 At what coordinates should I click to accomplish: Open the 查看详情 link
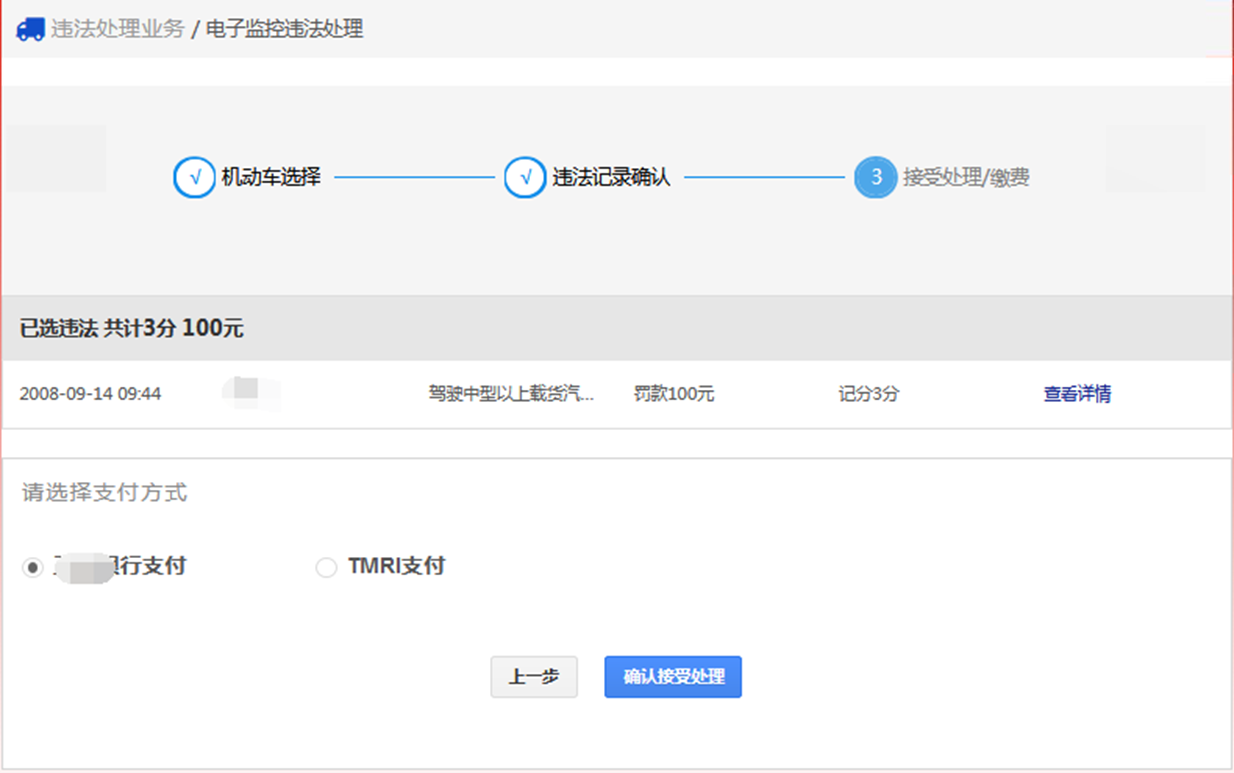click(1077, 394)
